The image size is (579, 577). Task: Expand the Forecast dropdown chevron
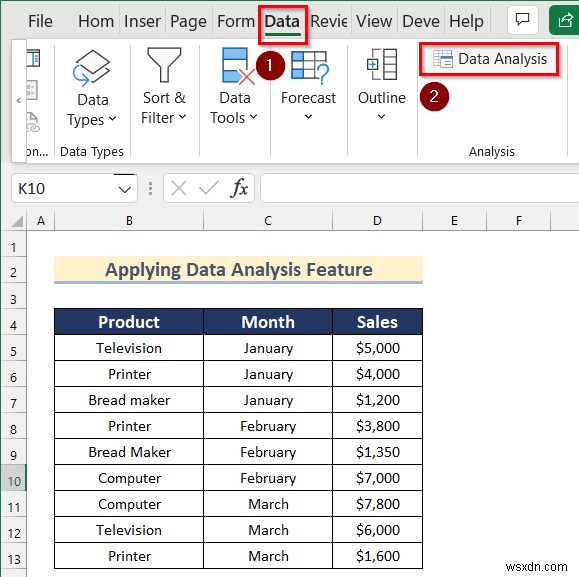click(308, 117)
